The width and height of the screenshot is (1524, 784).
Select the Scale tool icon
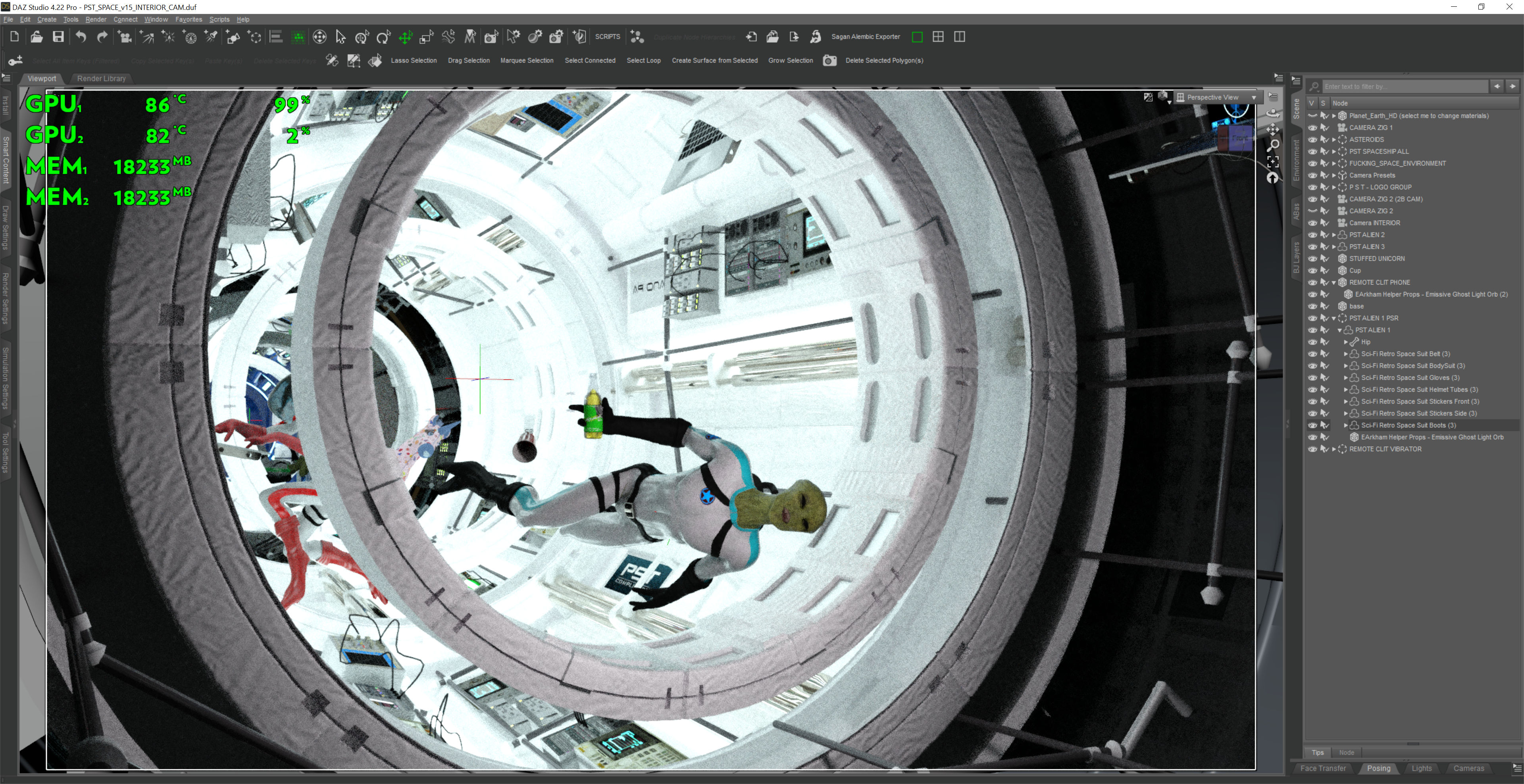click(x=426, y=37)
